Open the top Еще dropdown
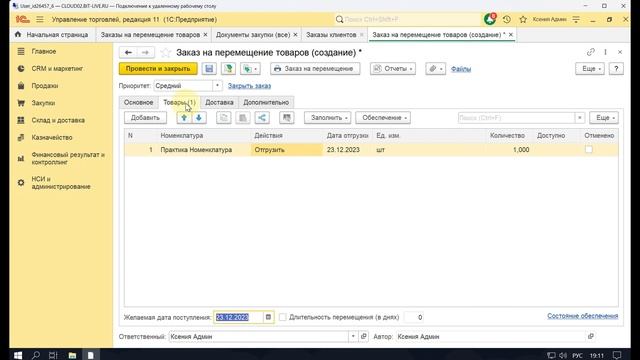640x360 pixels. 590,69
